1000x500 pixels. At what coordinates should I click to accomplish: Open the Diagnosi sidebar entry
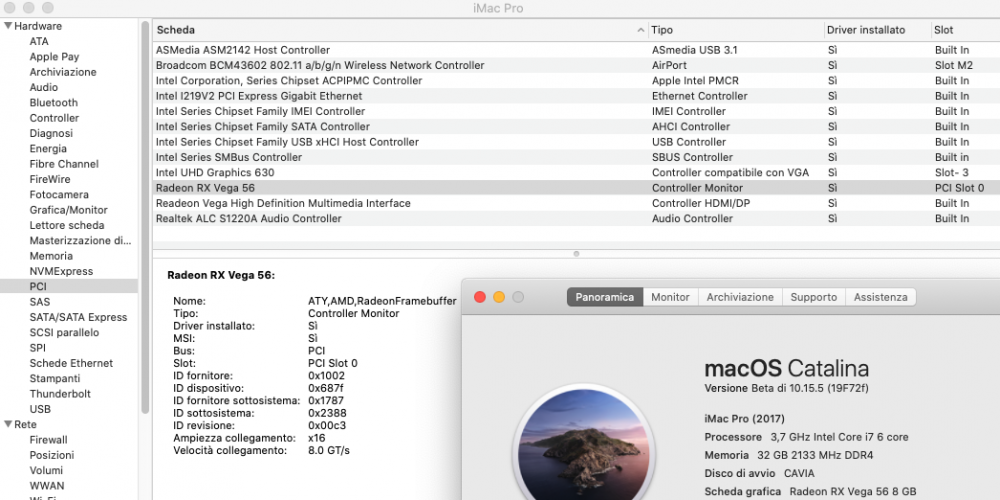(x=51, y=133)
